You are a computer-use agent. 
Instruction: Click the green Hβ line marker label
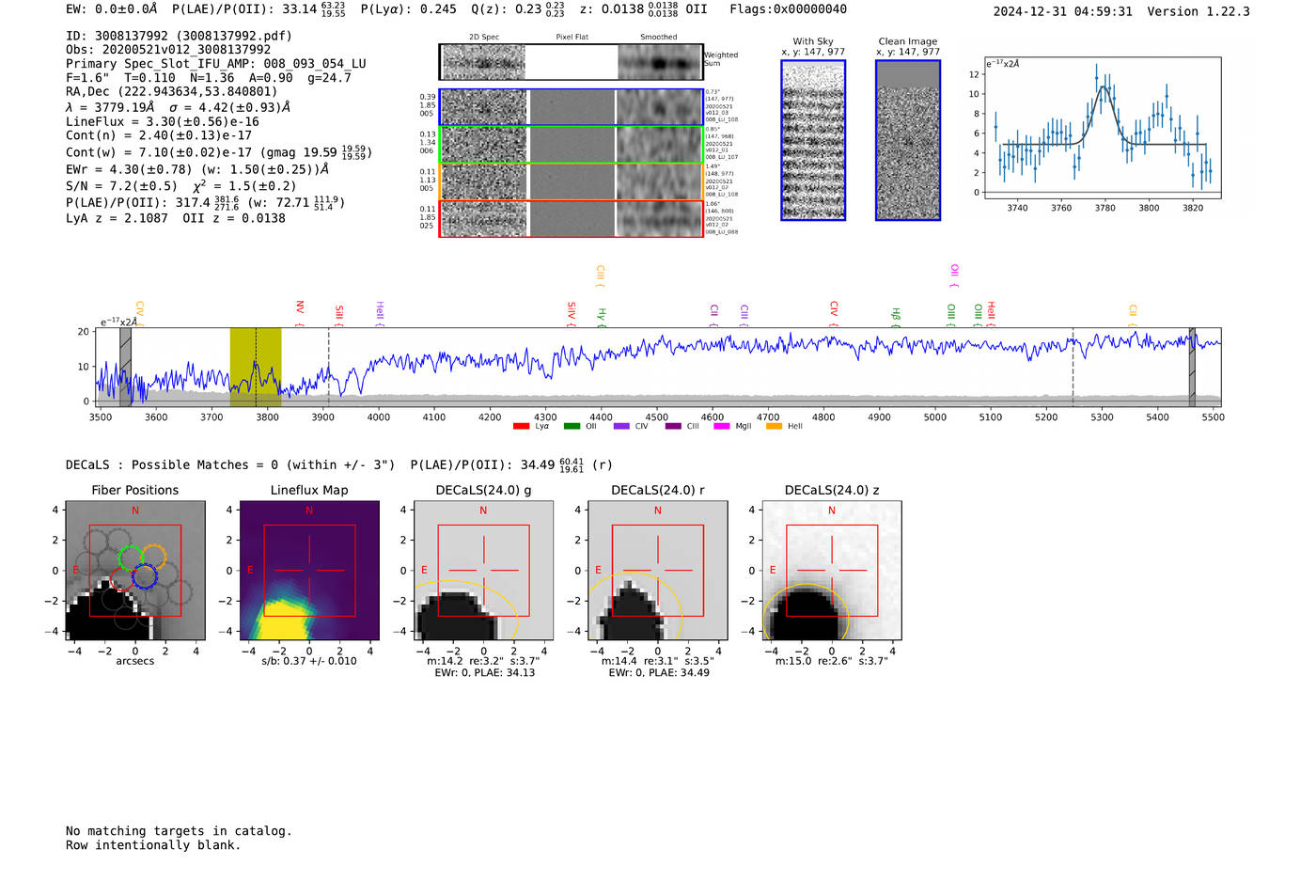(896, 314)
